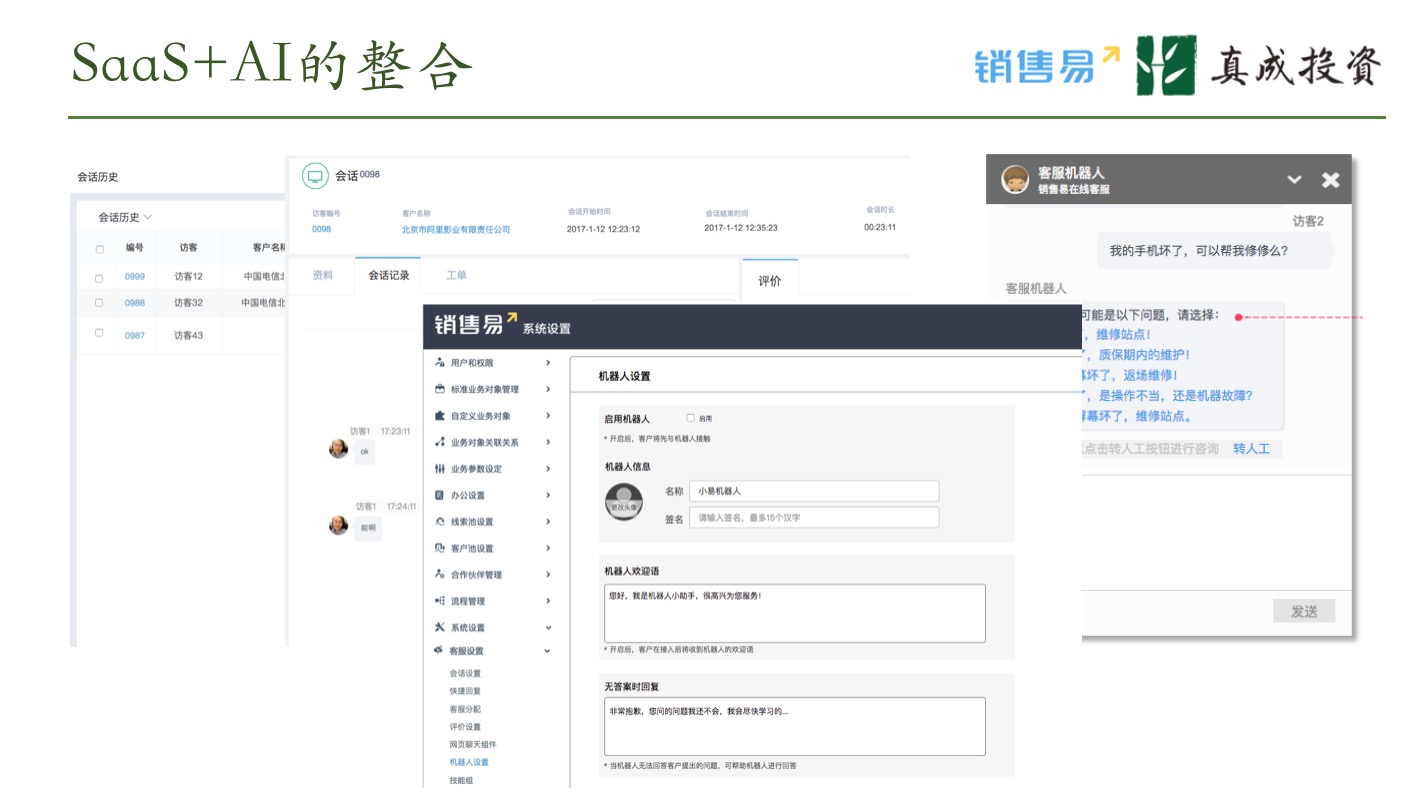1428x796 pixels.
Task: Check the row 0987 checkbox
Action: [99, 333]
